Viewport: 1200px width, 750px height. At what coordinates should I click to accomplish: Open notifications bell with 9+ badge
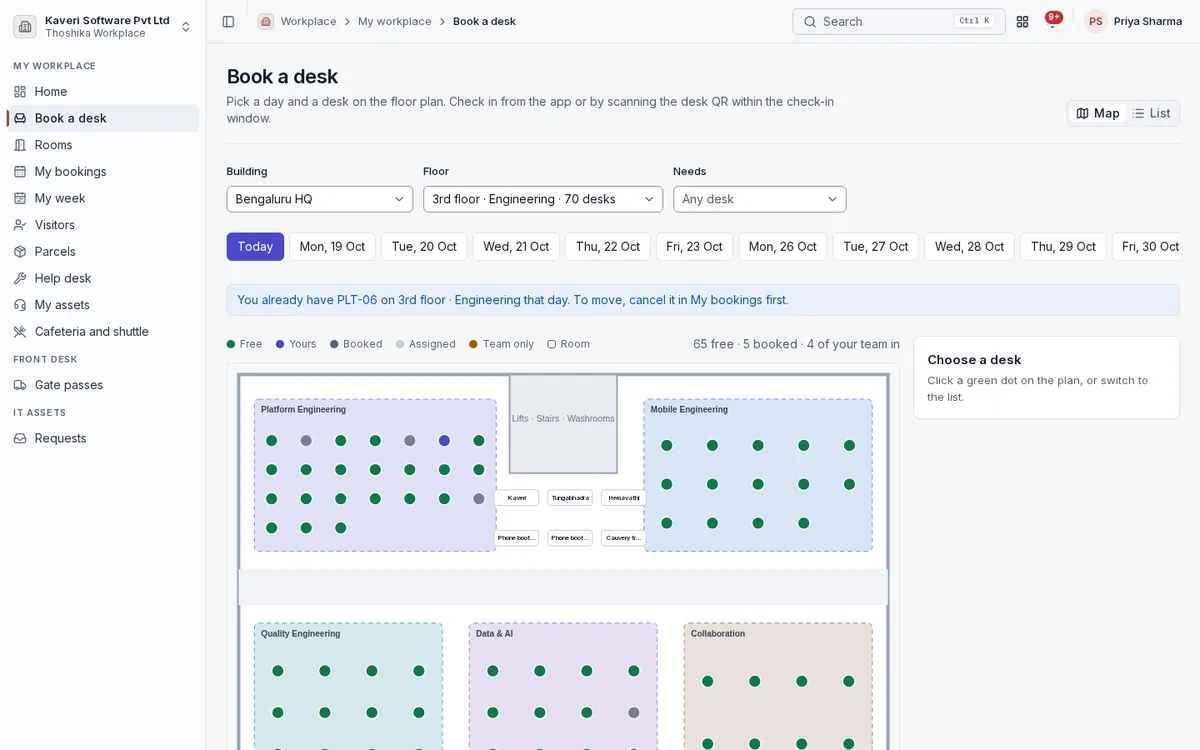tap(1052, 21)
